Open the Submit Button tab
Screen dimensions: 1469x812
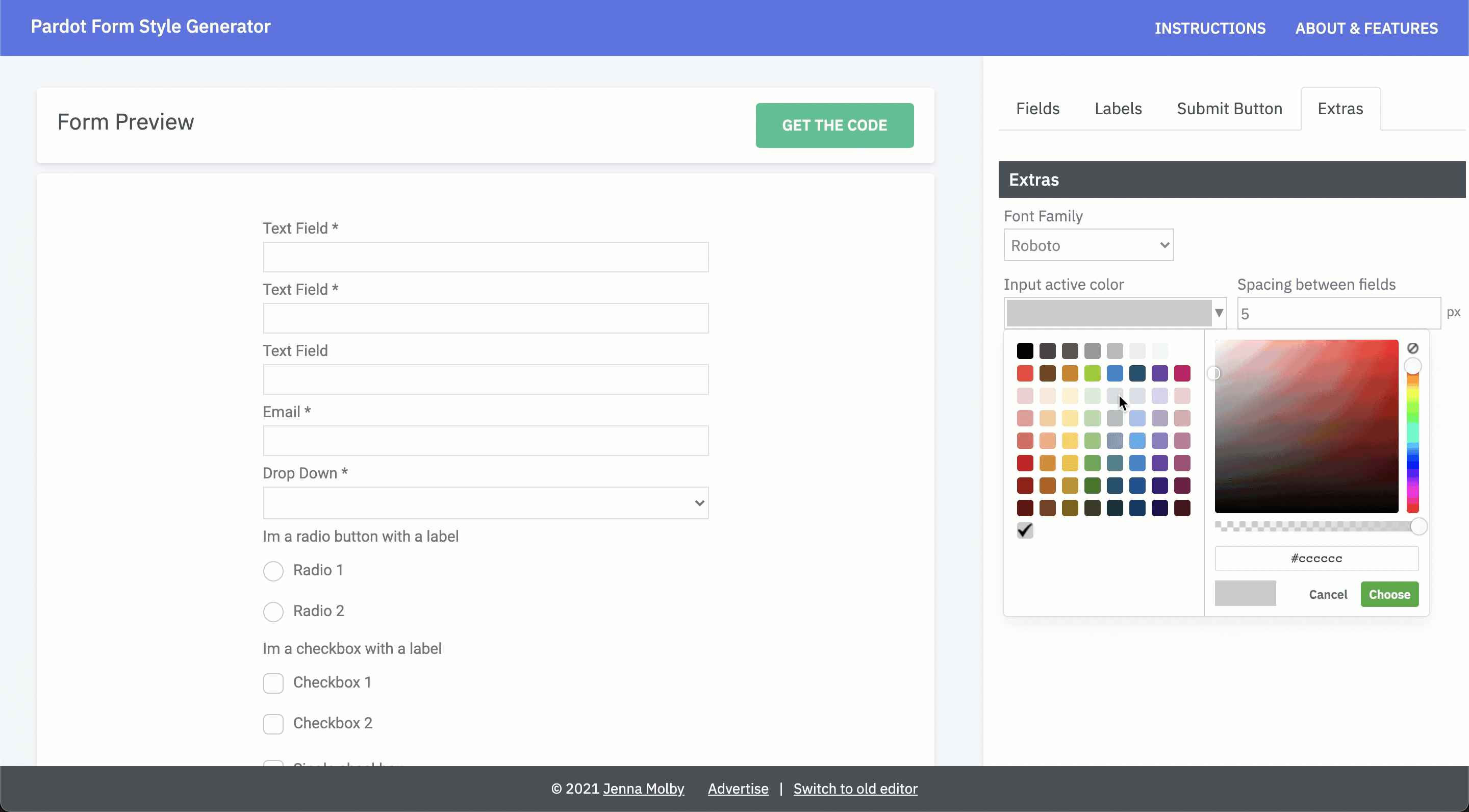coord(1229,108)
